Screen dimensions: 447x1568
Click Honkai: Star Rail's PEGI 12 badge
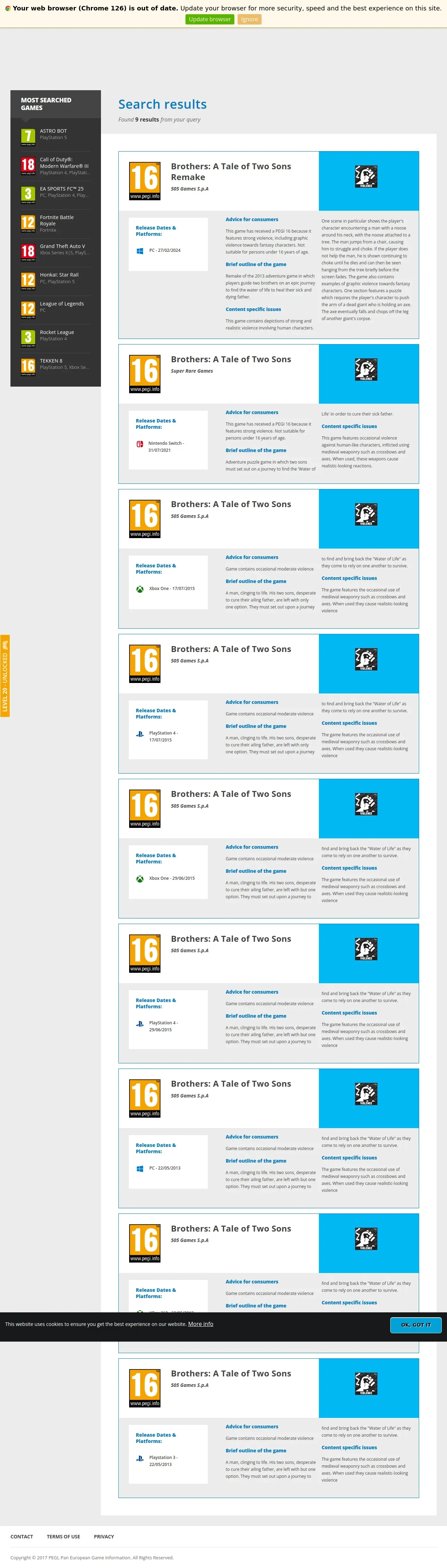28,281
